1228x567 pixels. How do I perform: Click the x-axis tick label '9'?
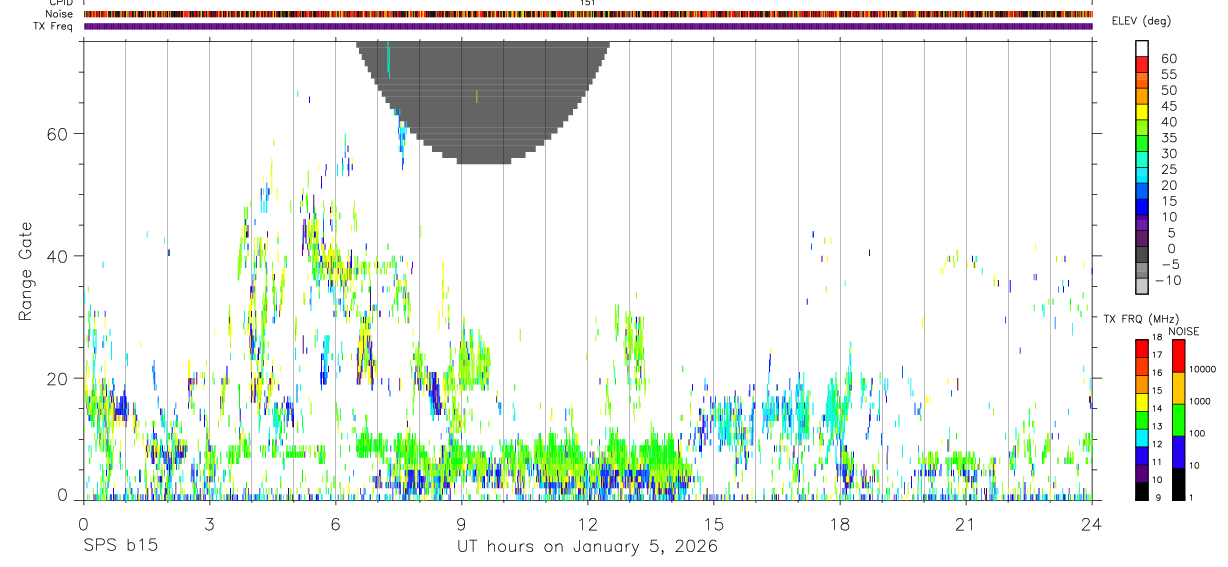tap(462, 524)
